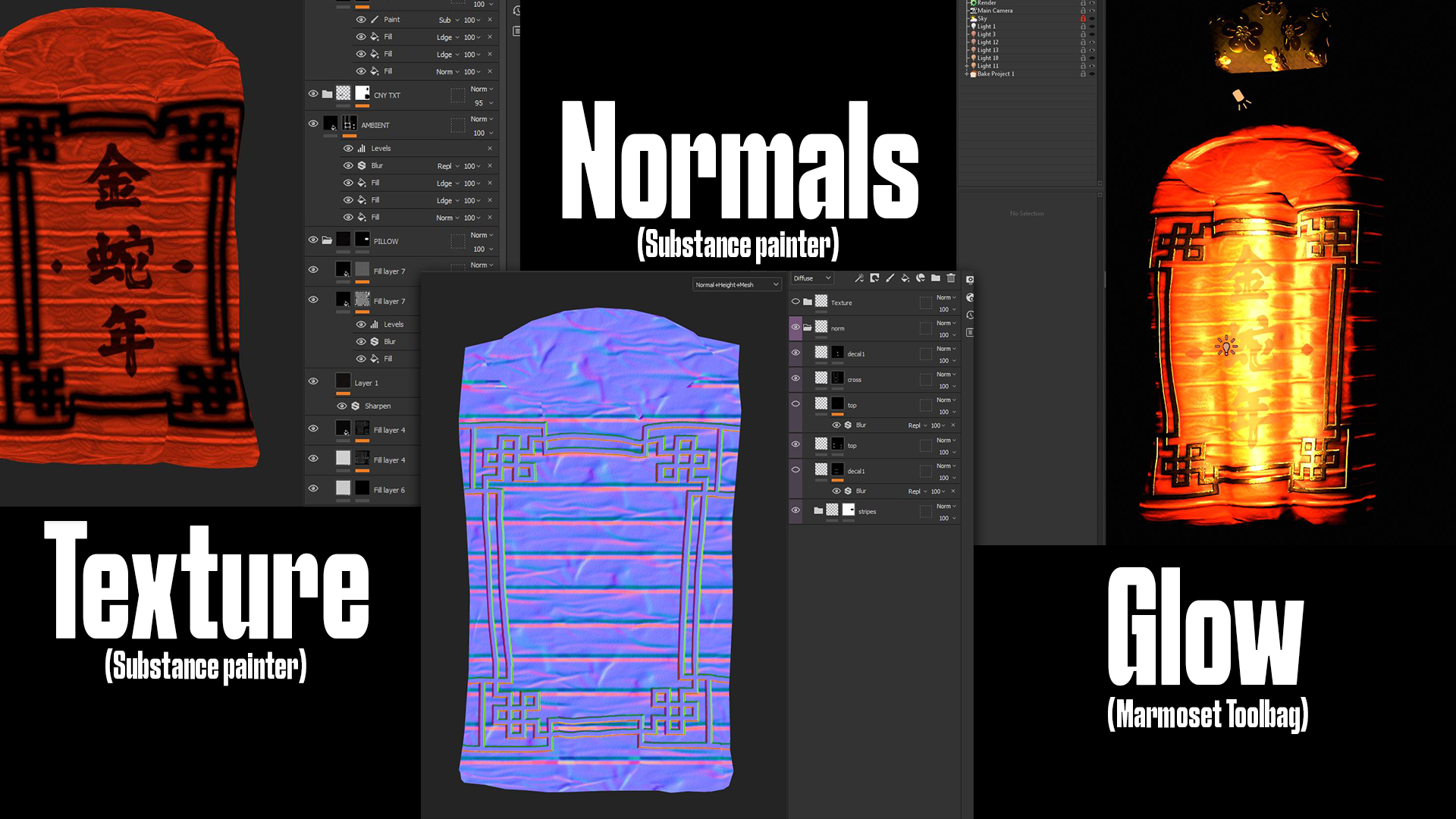Click the Sky icon in Marmoset scene tree
The image size is (1456, 819).
point(974,18)
